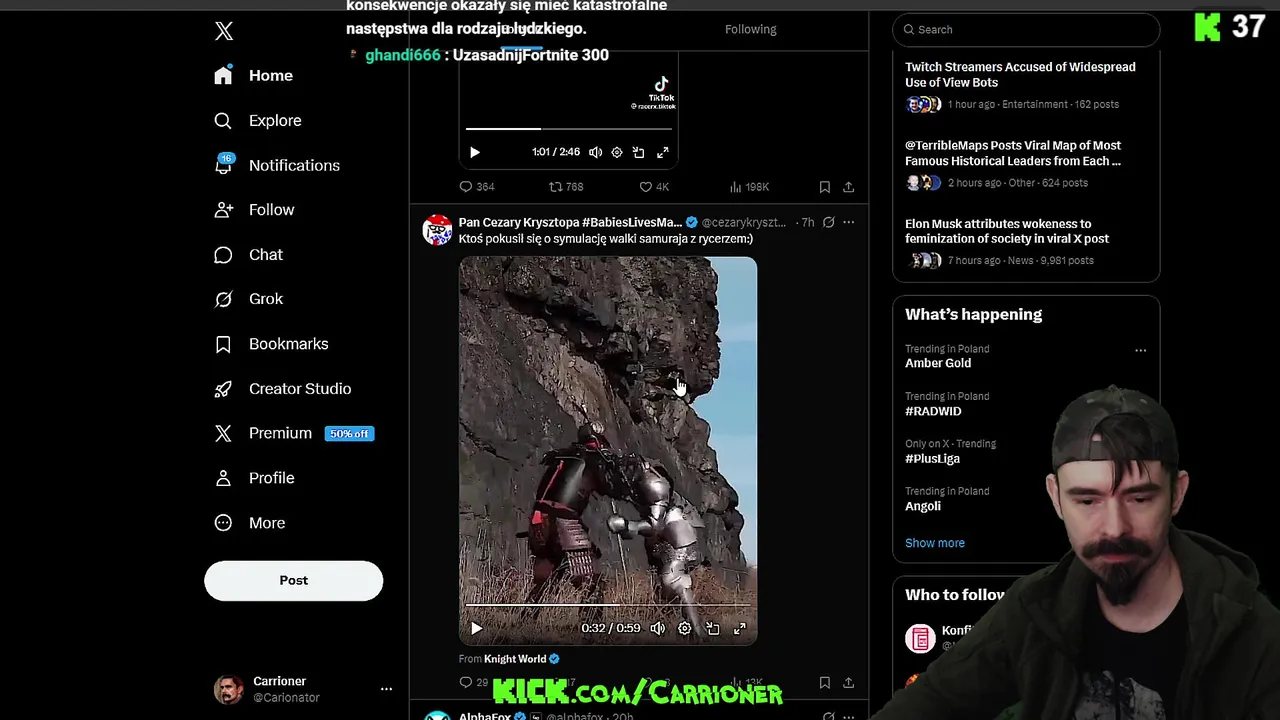This screenshot has width=1280, height=720.
Task: Open Follow in sidebar
Action: [255, 210]
